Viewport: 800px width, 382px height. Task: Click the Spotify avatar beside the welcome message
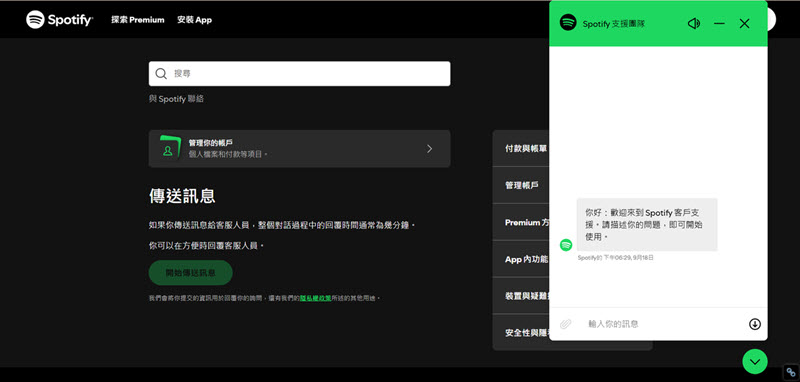click(566, 245)
